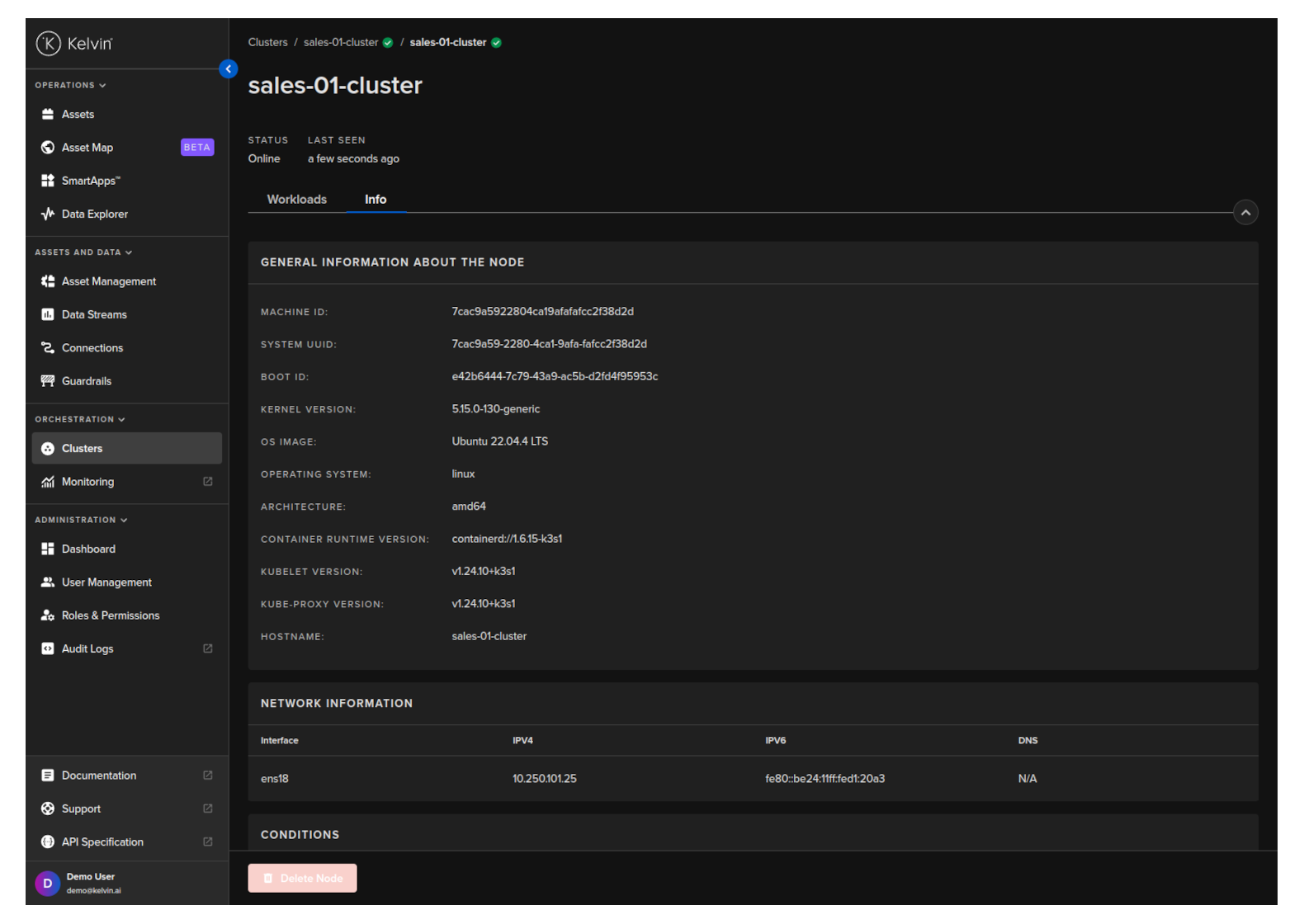The height and width of the screenshot is (924, 1304).
Task: Open Monitoring in external view
Action: 87,482
